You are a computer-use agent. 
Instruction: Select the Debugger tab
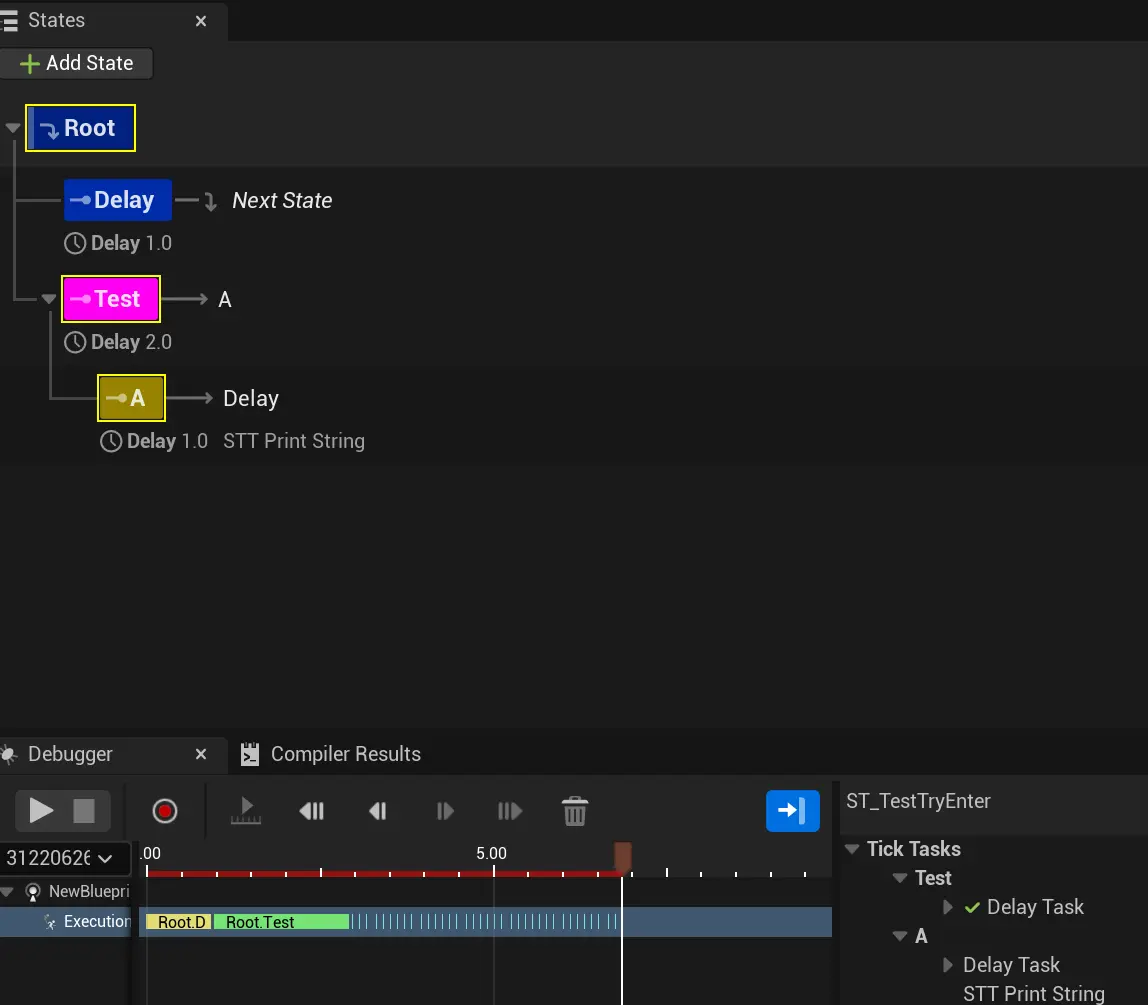tap(70, 754)
